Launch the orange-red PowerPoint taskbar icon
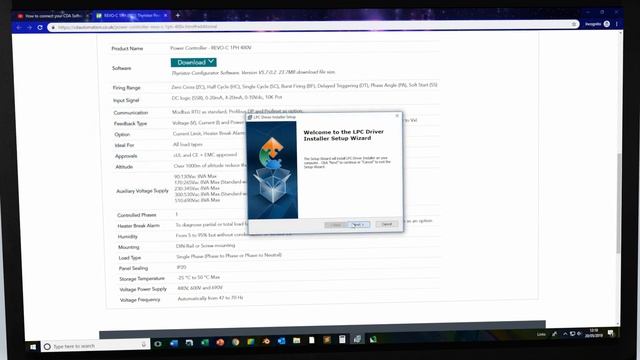 (x=220, y=342)
